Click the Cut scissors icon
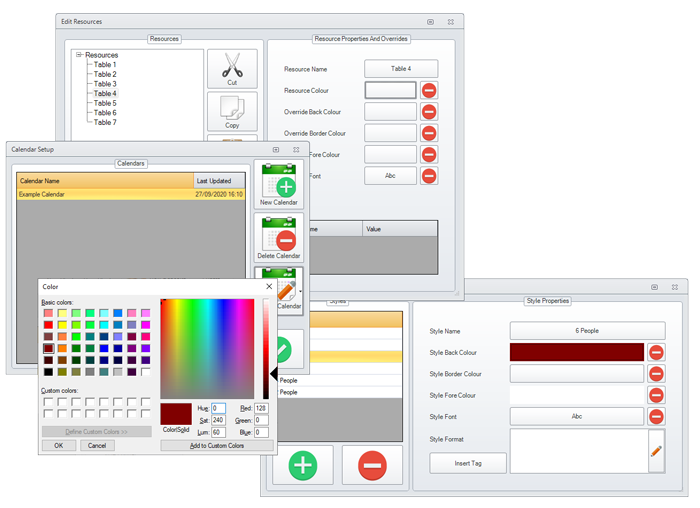700x508 pixels. pos(232,67)
